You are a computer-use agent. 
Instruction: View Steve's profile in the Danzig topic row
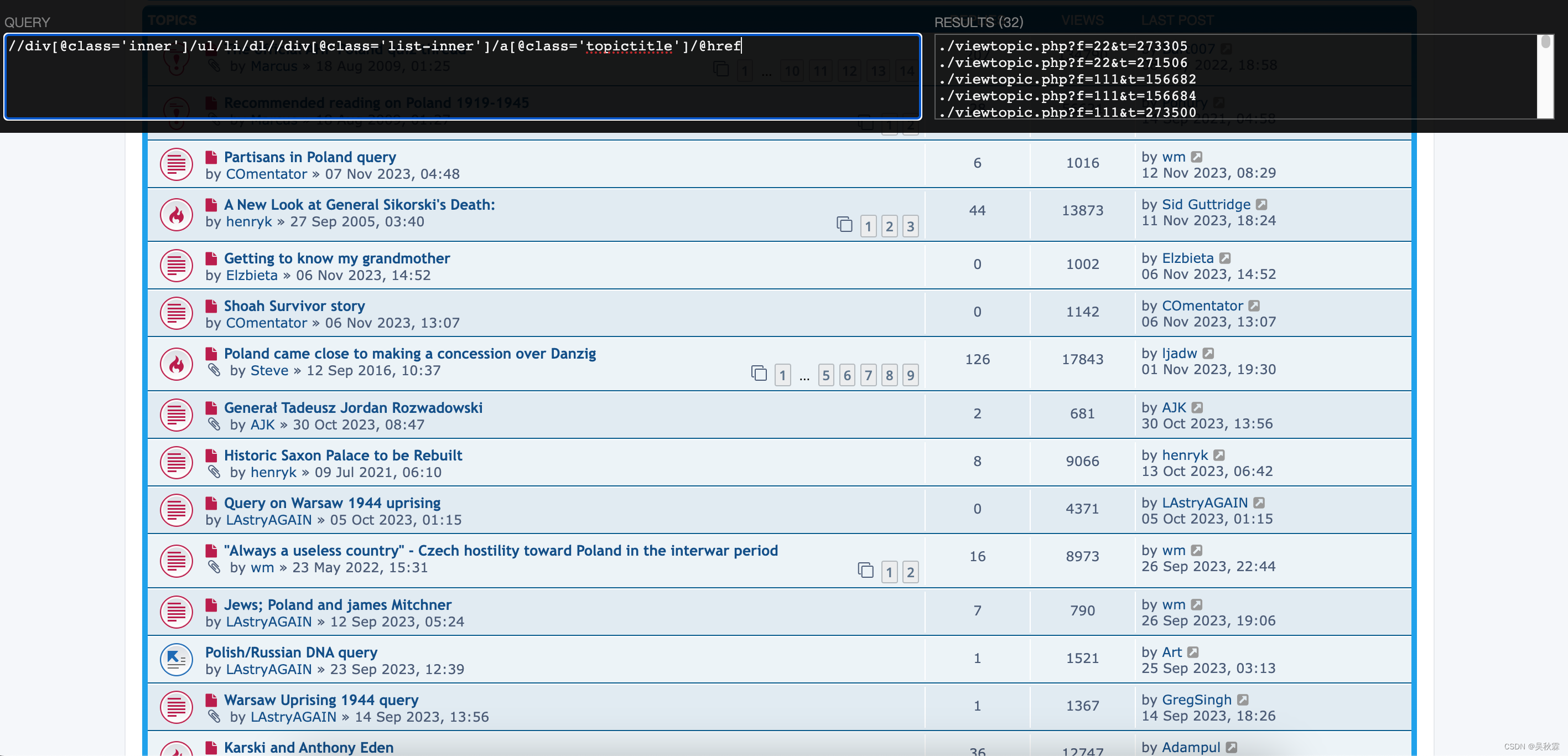pos(269,371)
